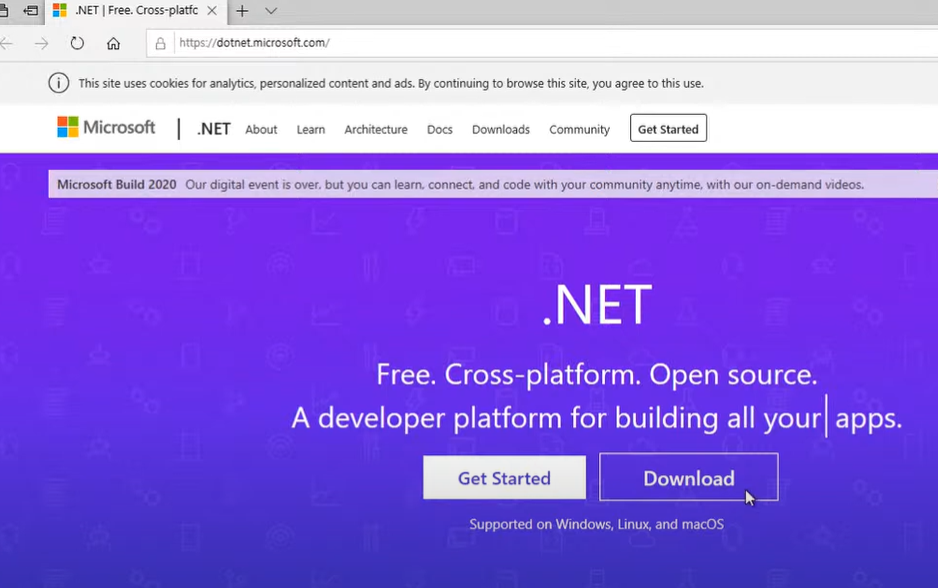Click the Download button
This screenshot has height=588, width=938.
(x=689, y=477)
